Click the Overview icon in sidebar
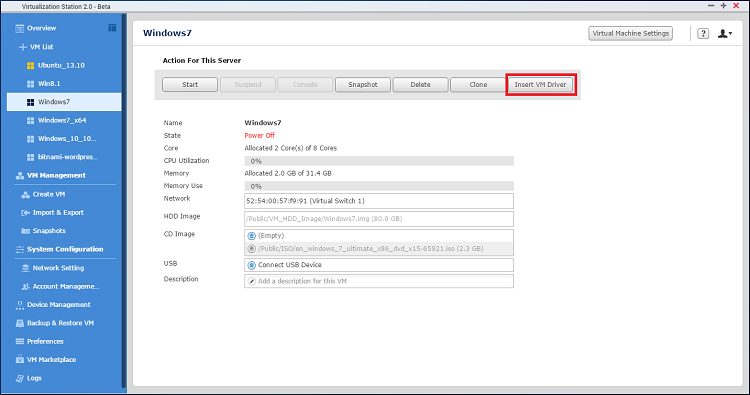The image size is (750, 395). (20, 28)
